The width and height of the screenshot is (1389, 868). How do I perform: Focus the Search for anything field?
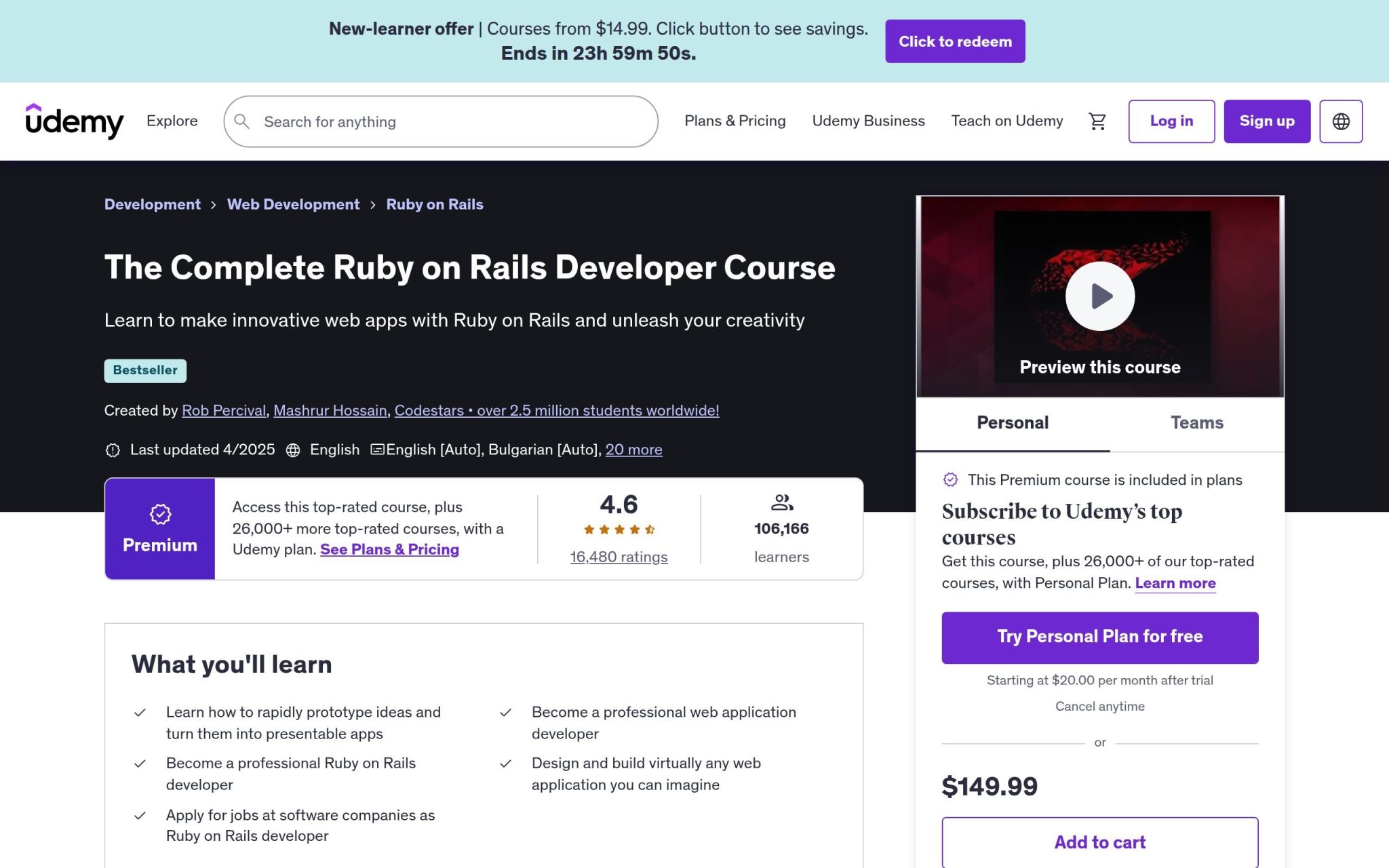pos(441,121)
